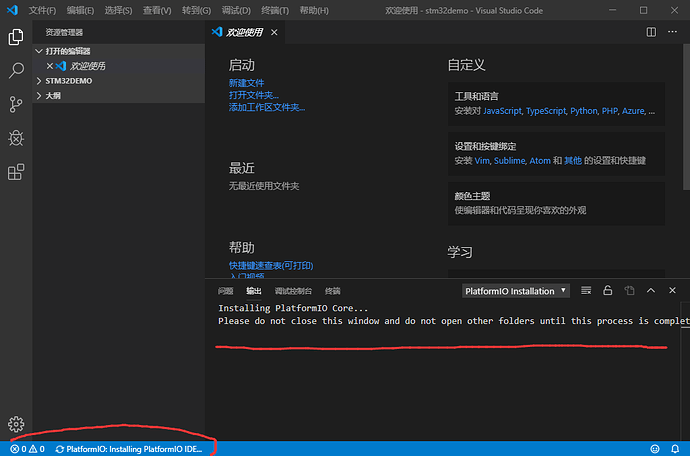Open the Source Control view
Viewport: 690px width, 456px height.
[x=16, y=104]
